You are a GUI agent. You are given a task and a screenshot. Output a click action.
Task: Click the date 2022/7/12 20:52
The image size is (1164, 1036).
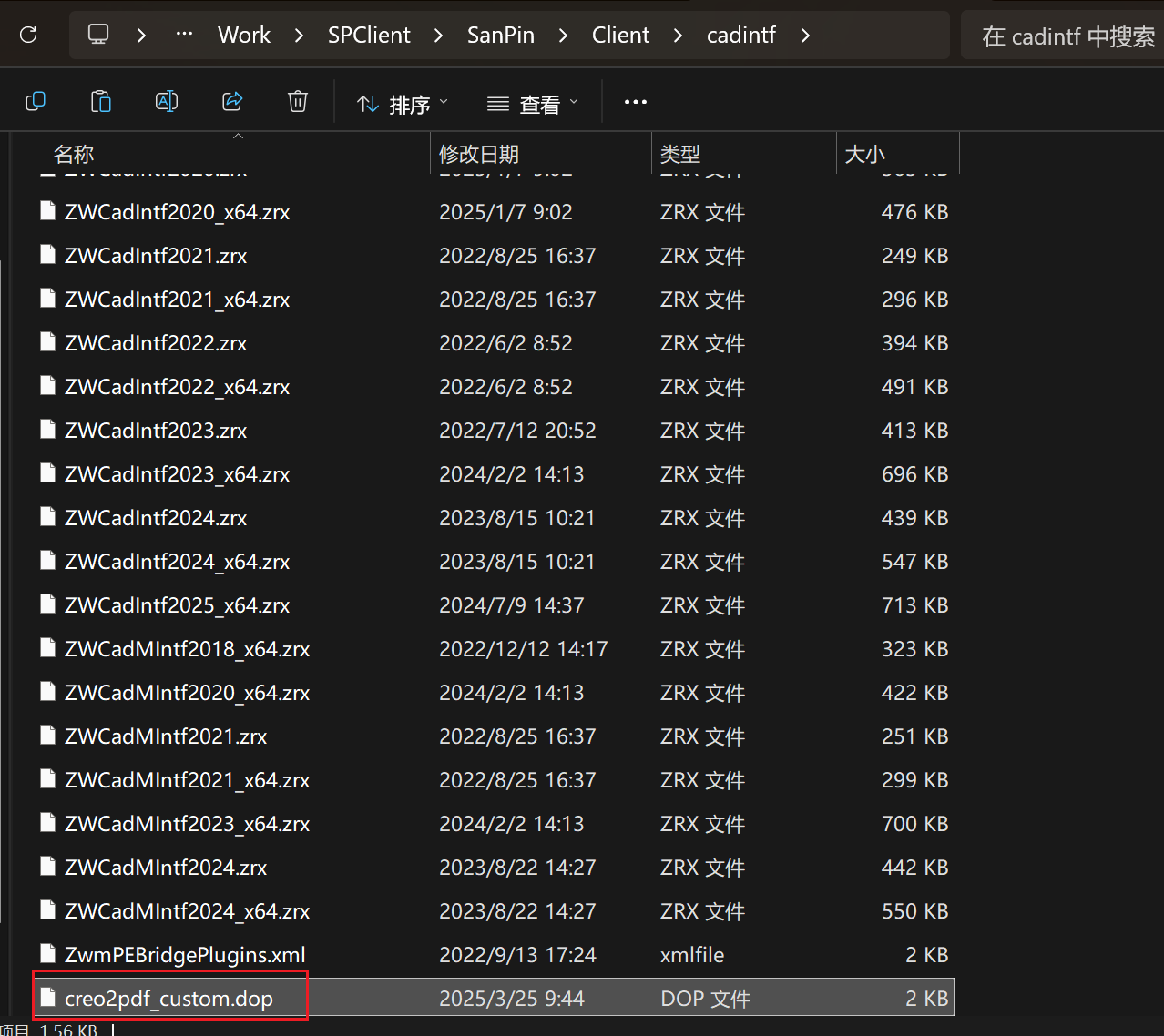(x=517, y=430)
